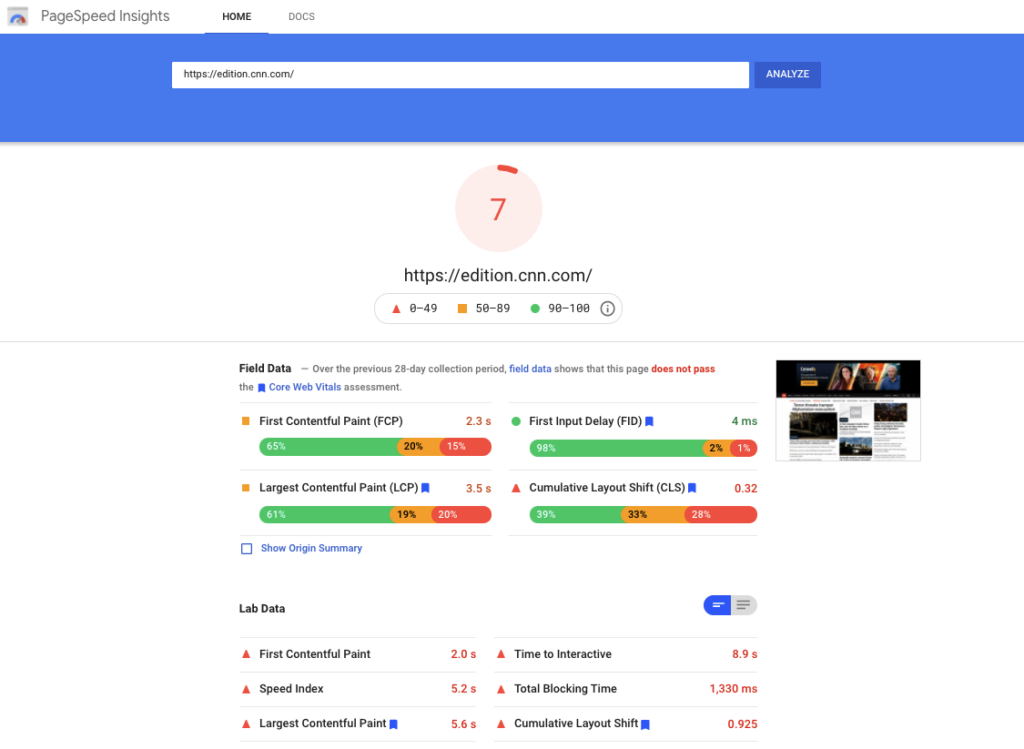This screenshot has width=1024, height=749.
Task: Click the 5.2 s Speed Index value
Action: pos(464,689)
